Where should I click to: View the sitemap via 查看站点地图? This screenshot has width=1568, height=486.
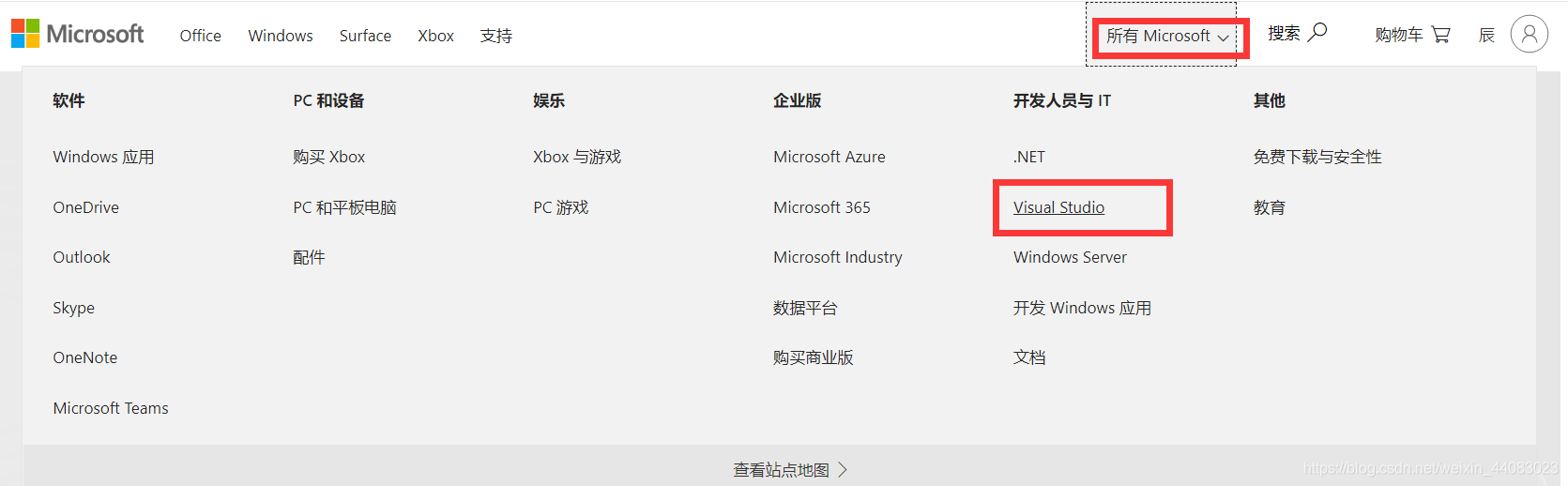(x=790, y=470)
